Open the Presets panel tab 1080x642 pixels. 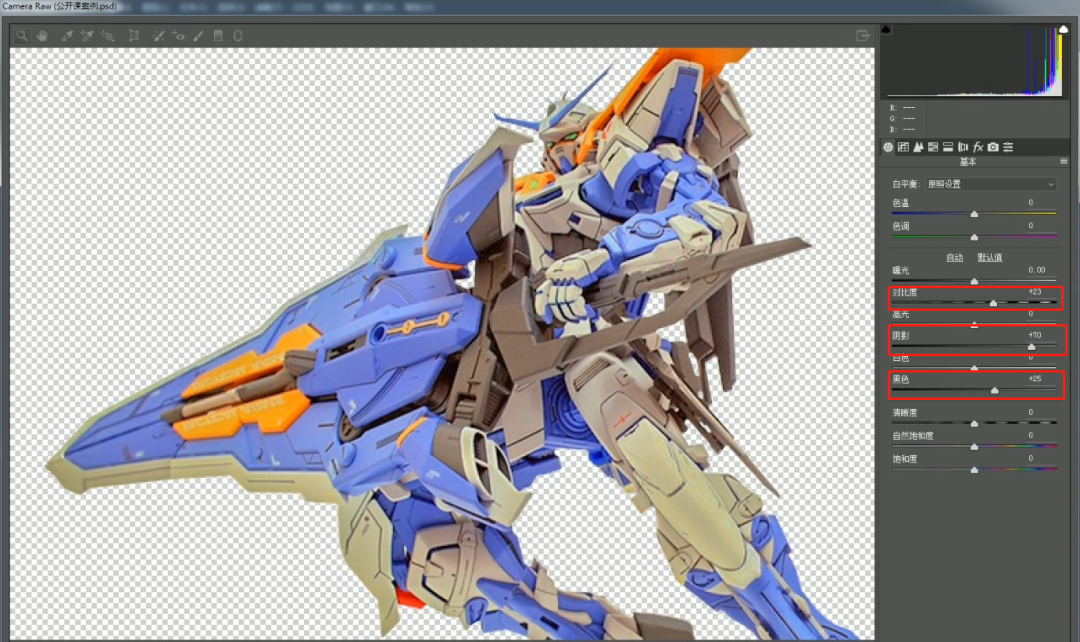1008,147
